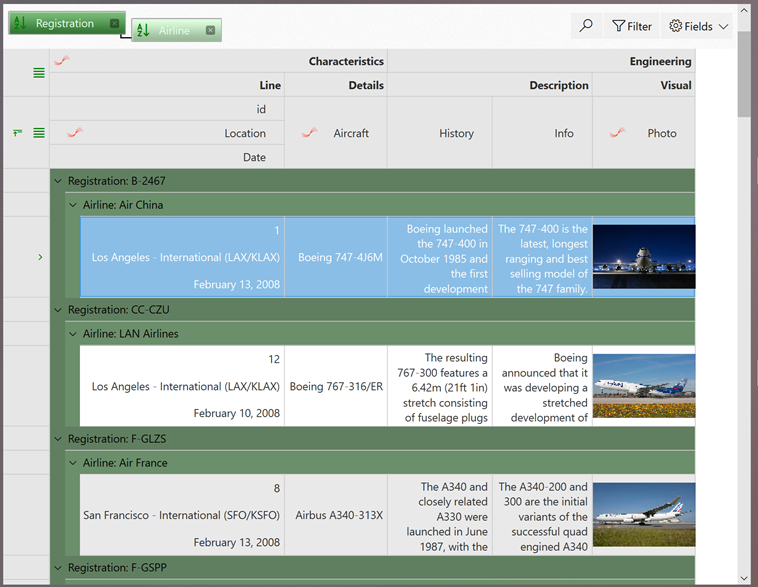Click the Description column group header
The height and width of the screenshot is (587, 758).
[x=490, y=85]
